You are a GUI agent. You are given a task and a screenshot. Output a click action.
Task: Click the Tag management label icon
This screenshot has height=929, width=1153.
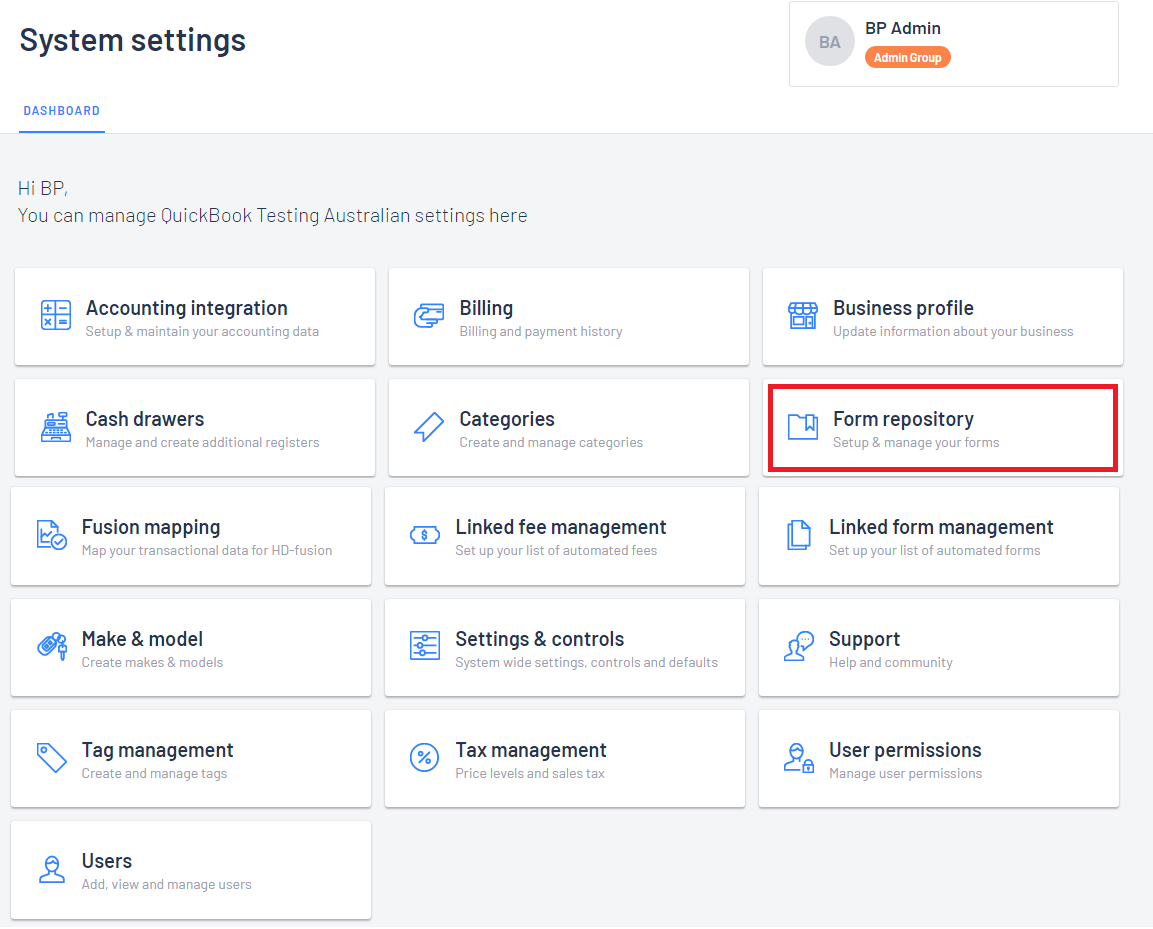(x=51, y=758)
